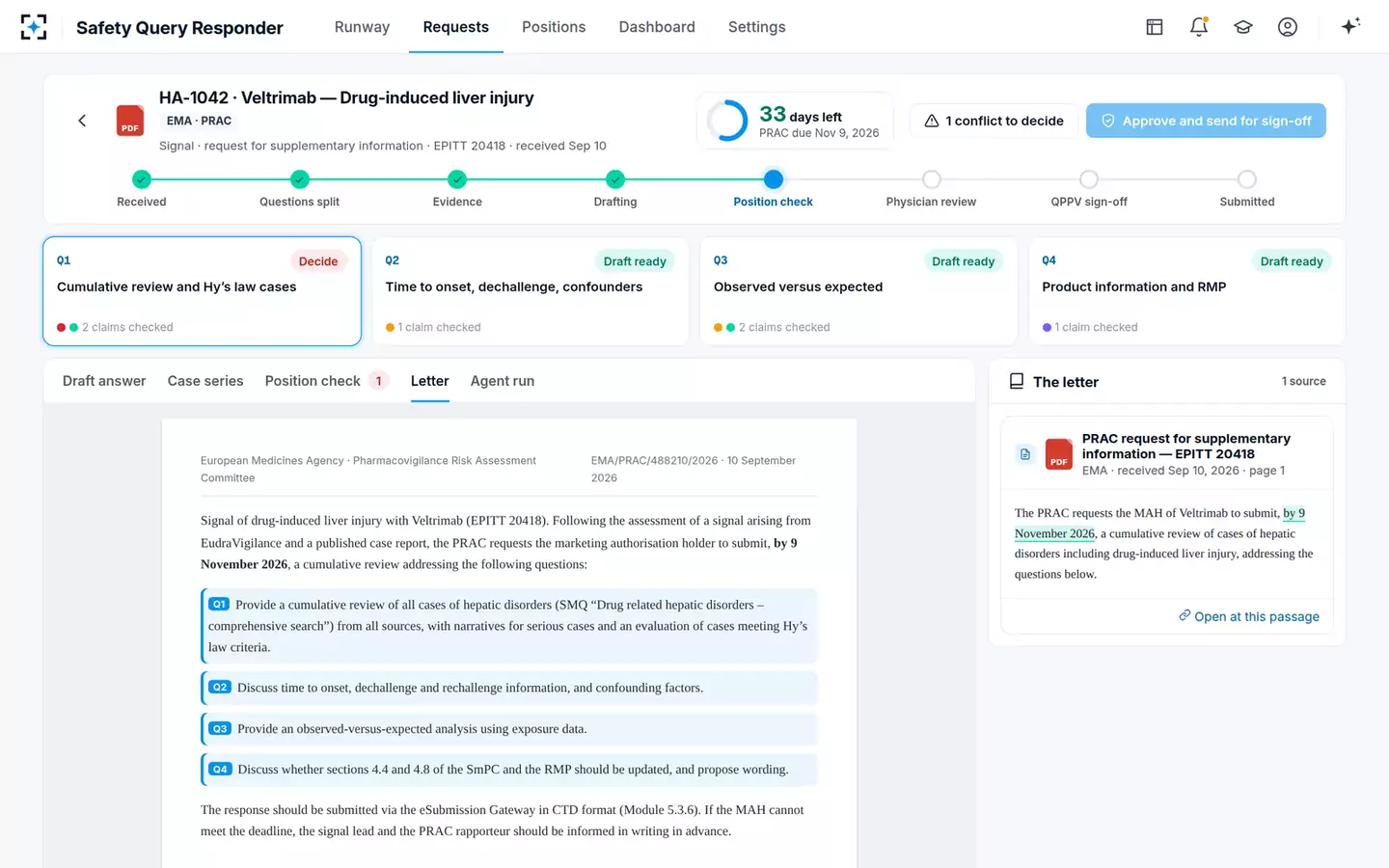Open the notifications bell
Screen dimensions: 1389x868
point(1199,27)
